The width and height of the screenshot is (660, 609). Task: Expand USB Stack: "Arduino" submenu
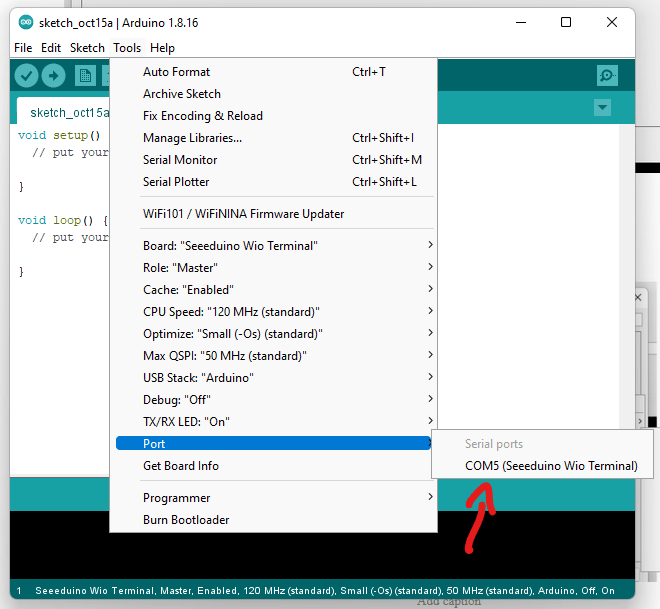[273, 378]
